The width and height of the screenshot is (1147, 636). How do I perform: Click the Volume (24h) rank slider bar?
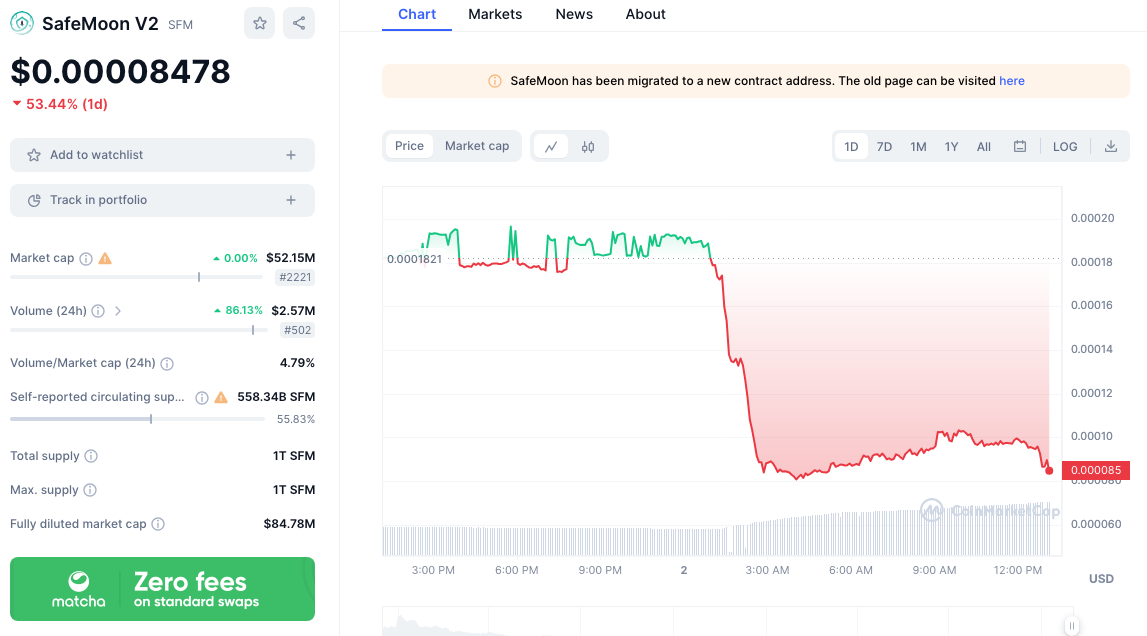[x=138, y=330]
